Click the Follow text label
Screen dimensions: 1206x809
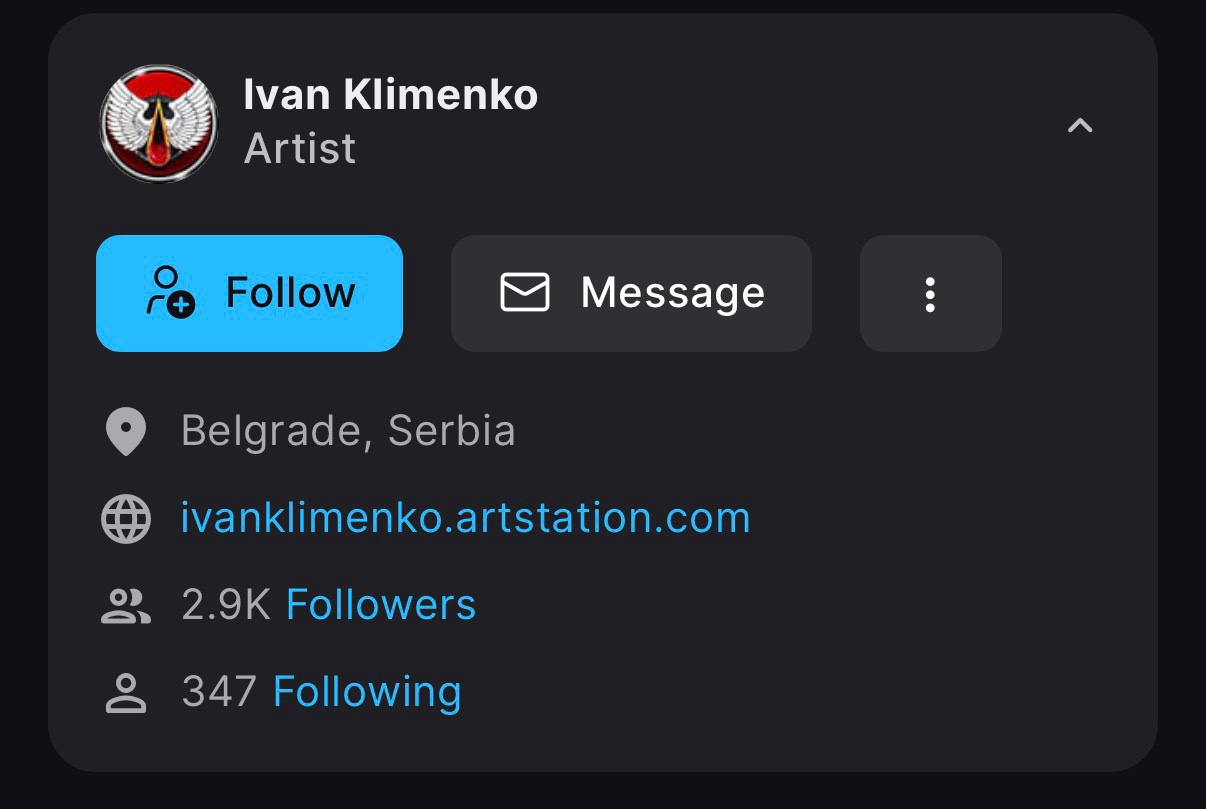(x=290, y=293)
